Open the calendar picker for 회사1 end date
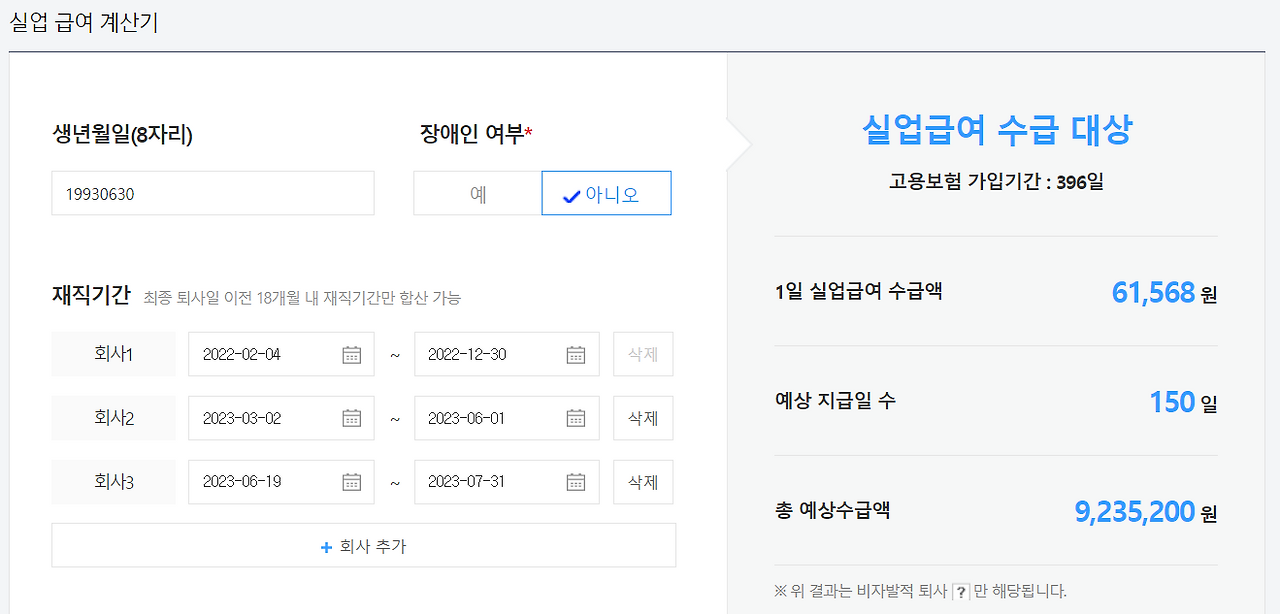The width and height of the screenshot is (1280, 614). [x=575, y=354]
